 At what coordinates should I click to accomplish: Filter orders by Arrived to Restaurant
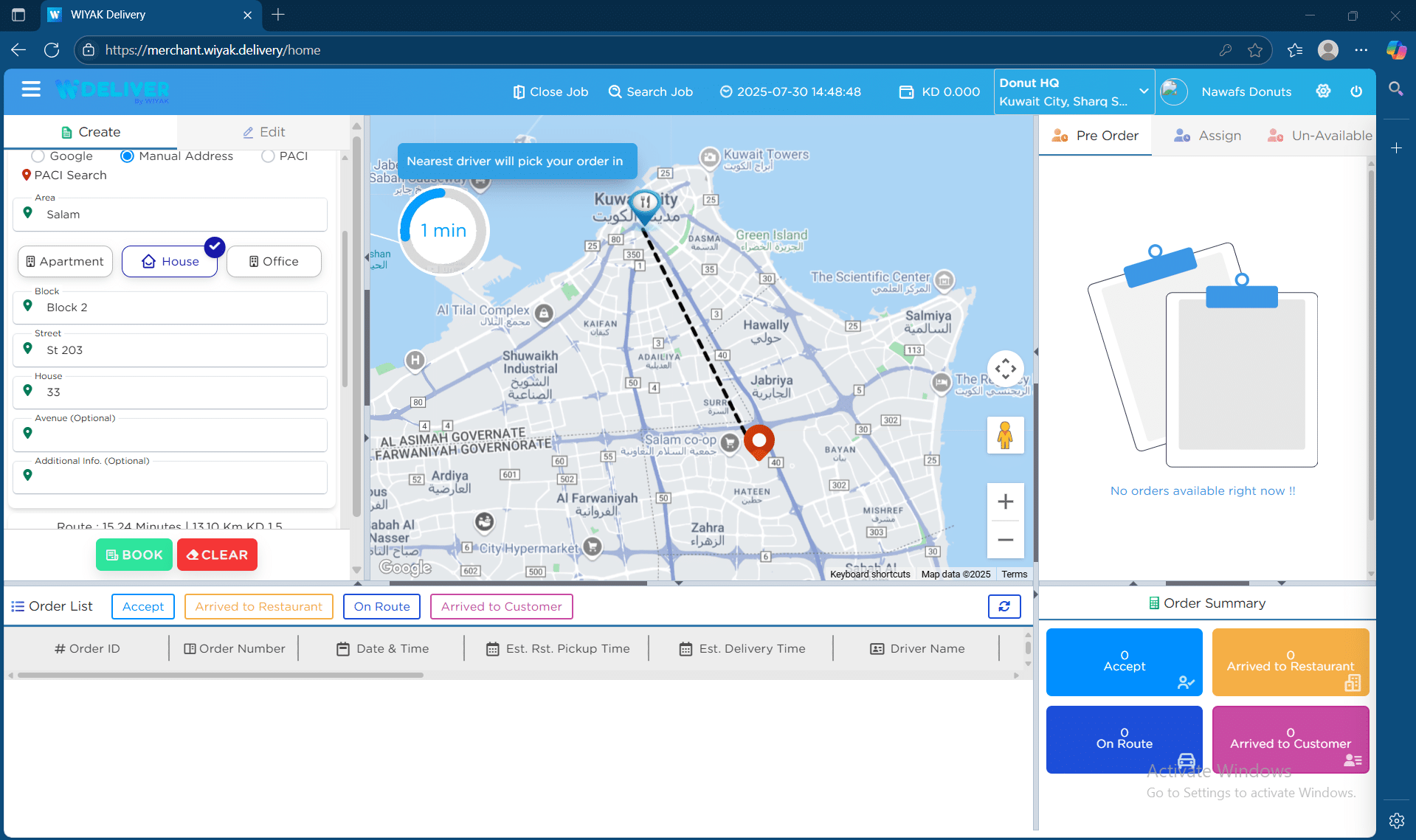[258, 606]
